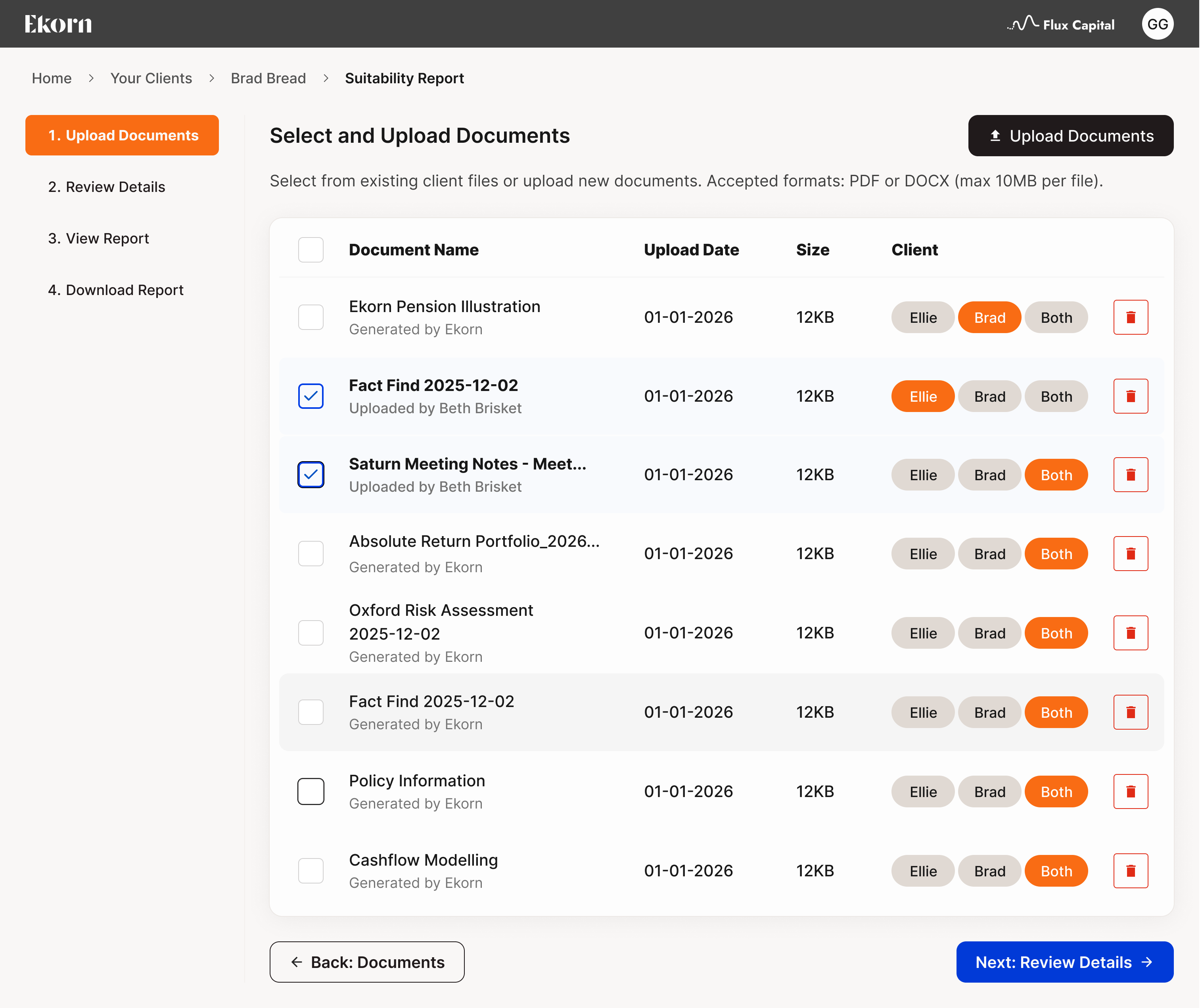Check the Ekorn Pension Illustration checkbox
Viewport: 1200px width, 1008px height.
click(x=311, y=317)
